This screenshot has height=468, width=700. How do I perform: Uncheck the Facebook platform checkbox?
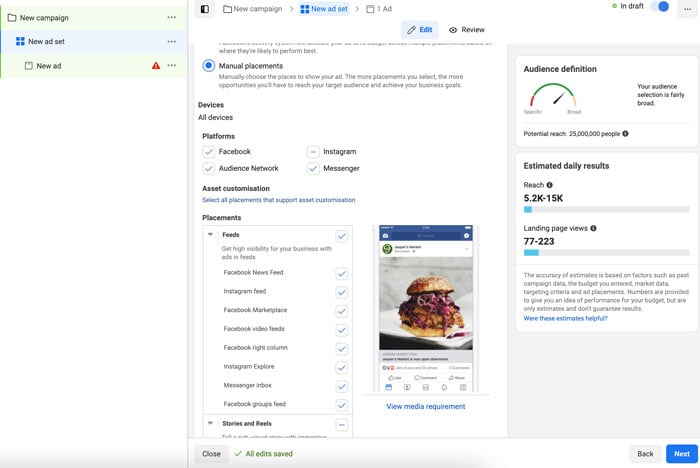(x=208, y=152)
